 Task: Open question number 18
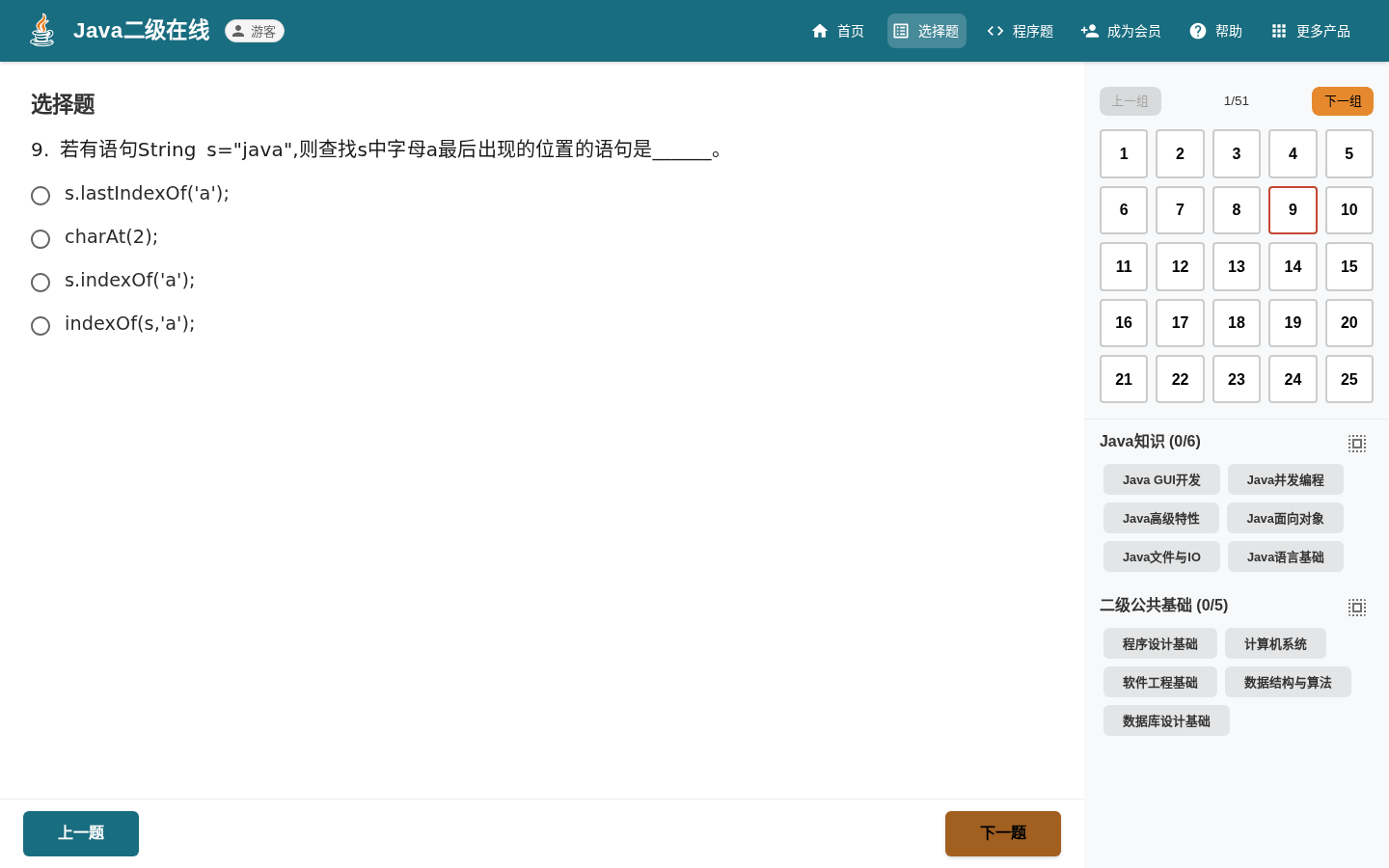click(1237, 323)
